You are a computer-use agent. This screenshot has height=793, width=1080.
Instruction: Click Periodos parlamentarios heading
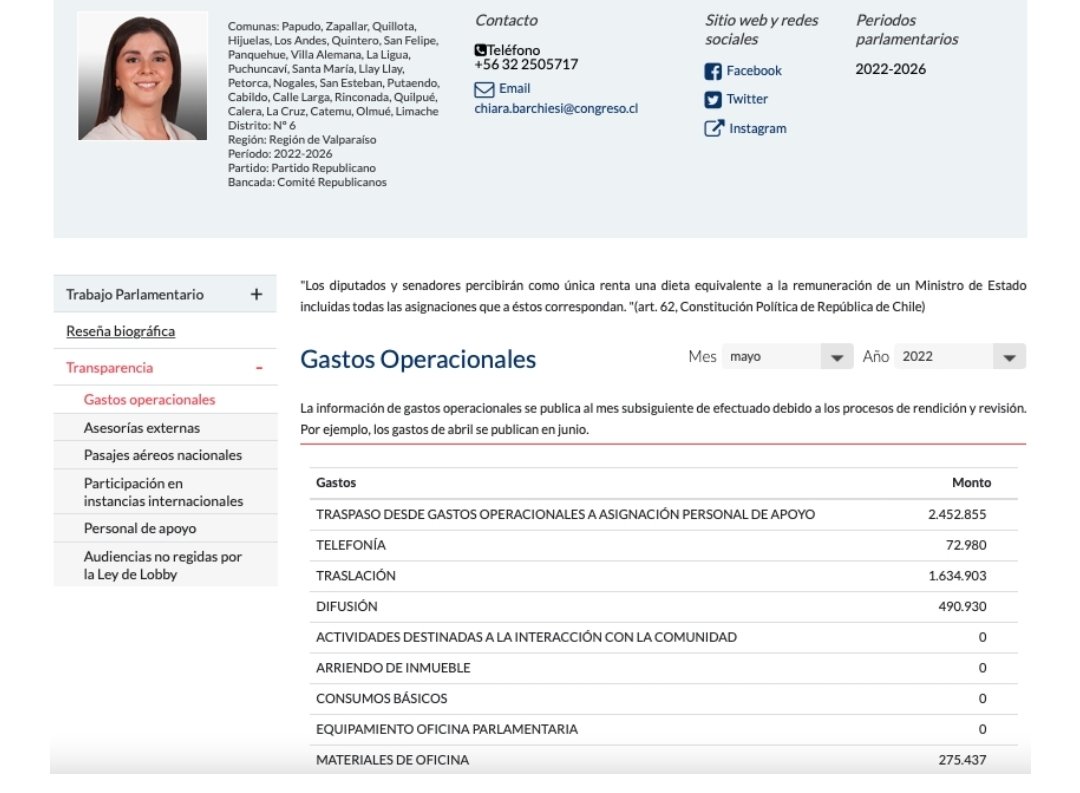pyautogui.click(x=907, y=30)
